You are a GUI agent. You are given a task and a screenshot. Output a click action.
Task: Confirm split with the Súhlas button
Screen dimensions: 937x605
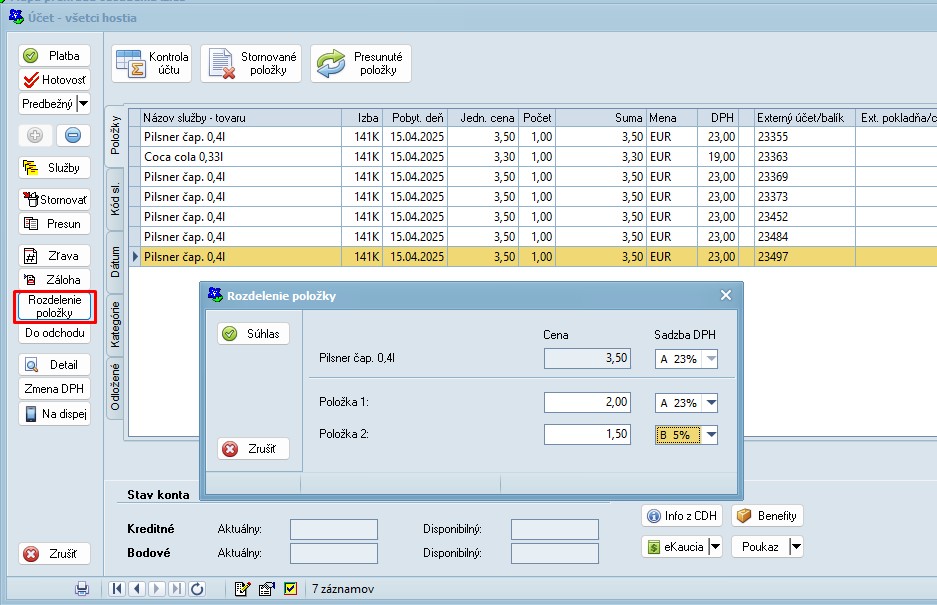click(x=254, y=333)
